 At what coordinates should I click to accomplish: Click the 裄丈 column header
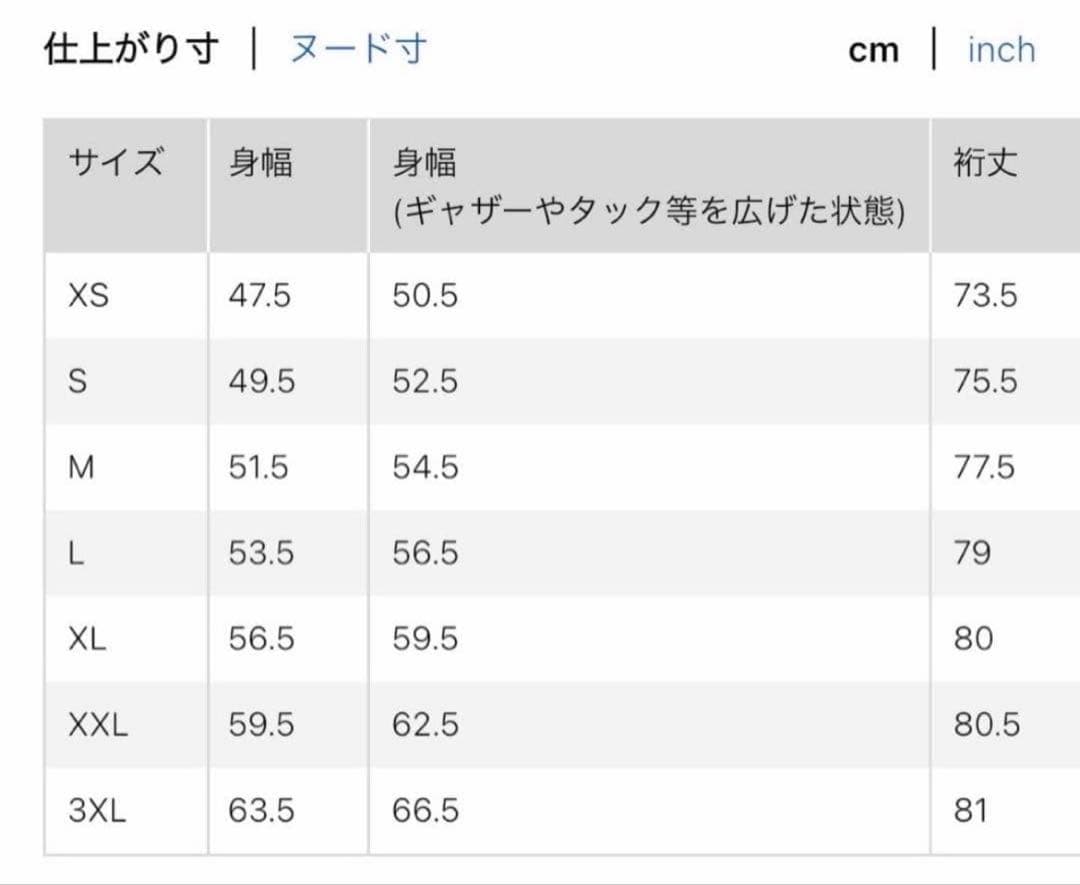(x=986, y=163)
